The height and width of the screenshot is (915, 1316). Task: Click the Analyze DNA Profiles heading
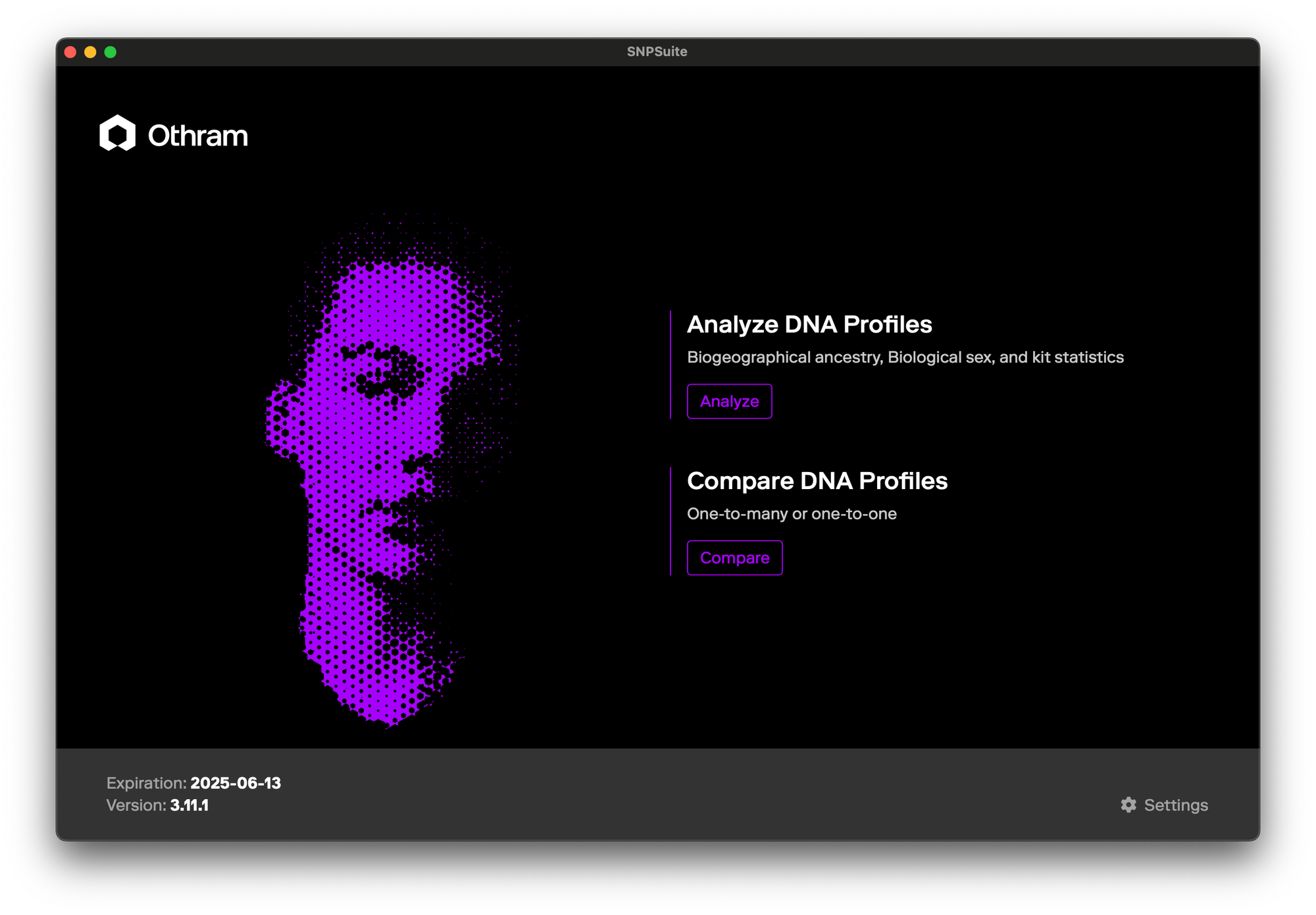(x=809, y=325)
